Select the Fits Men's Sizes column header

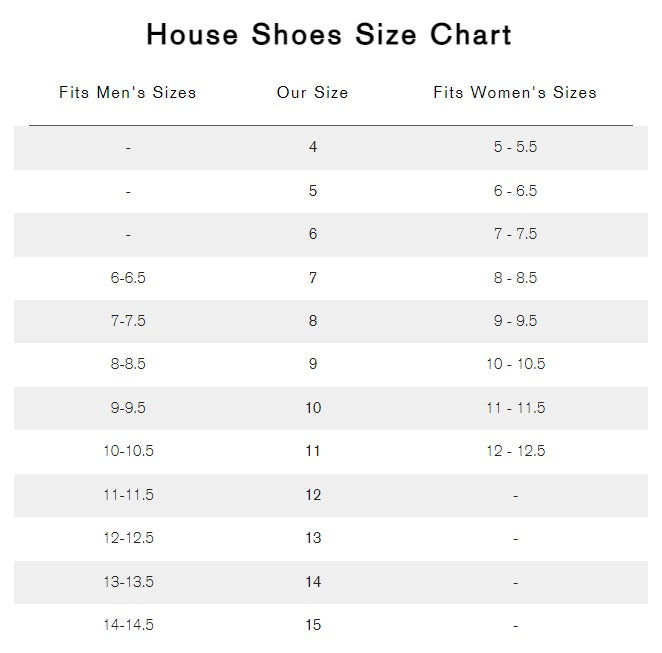click(x=128, y=93)
